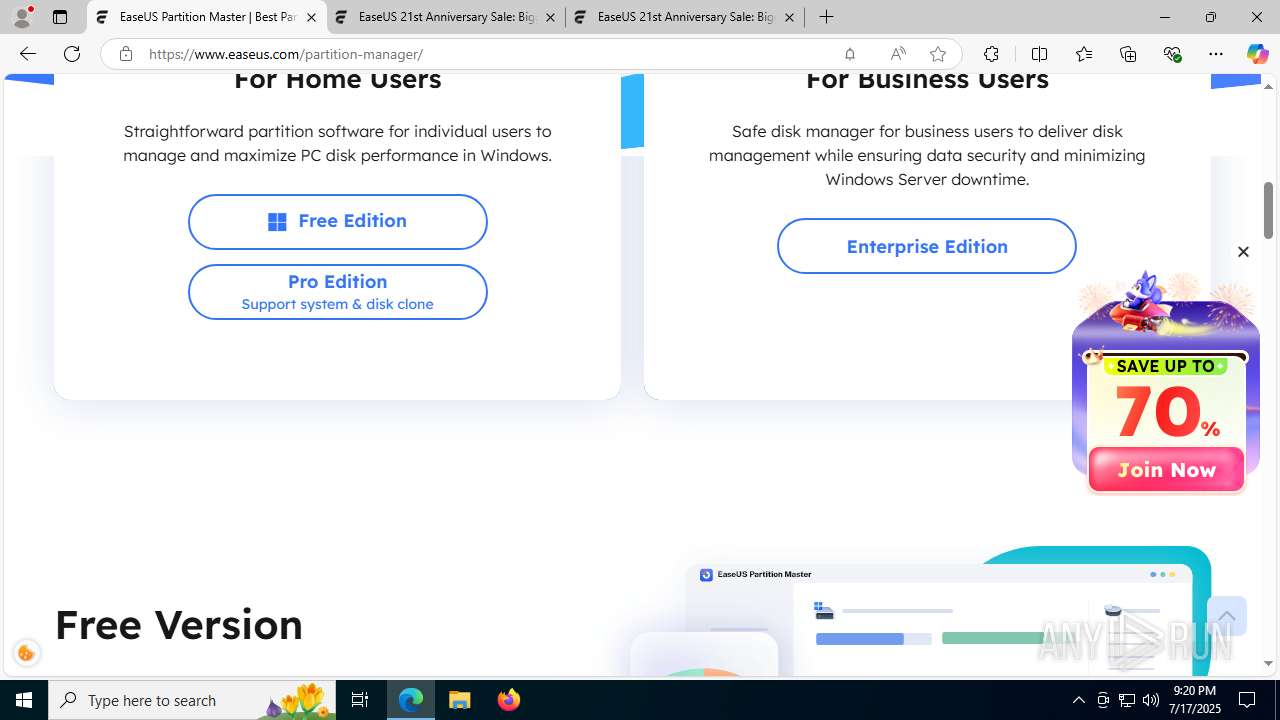
Task: Click the scrollbar down arrow
Action: click(1269, 664)
